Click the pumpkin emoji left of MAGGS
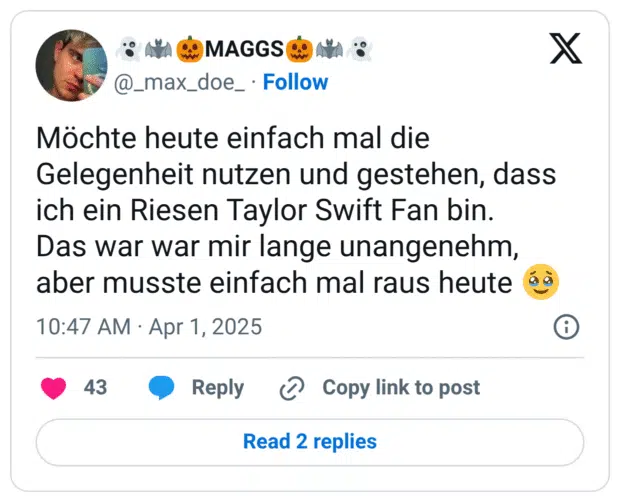The height and width of the screenshot is (502, 620). pos(189,48)
